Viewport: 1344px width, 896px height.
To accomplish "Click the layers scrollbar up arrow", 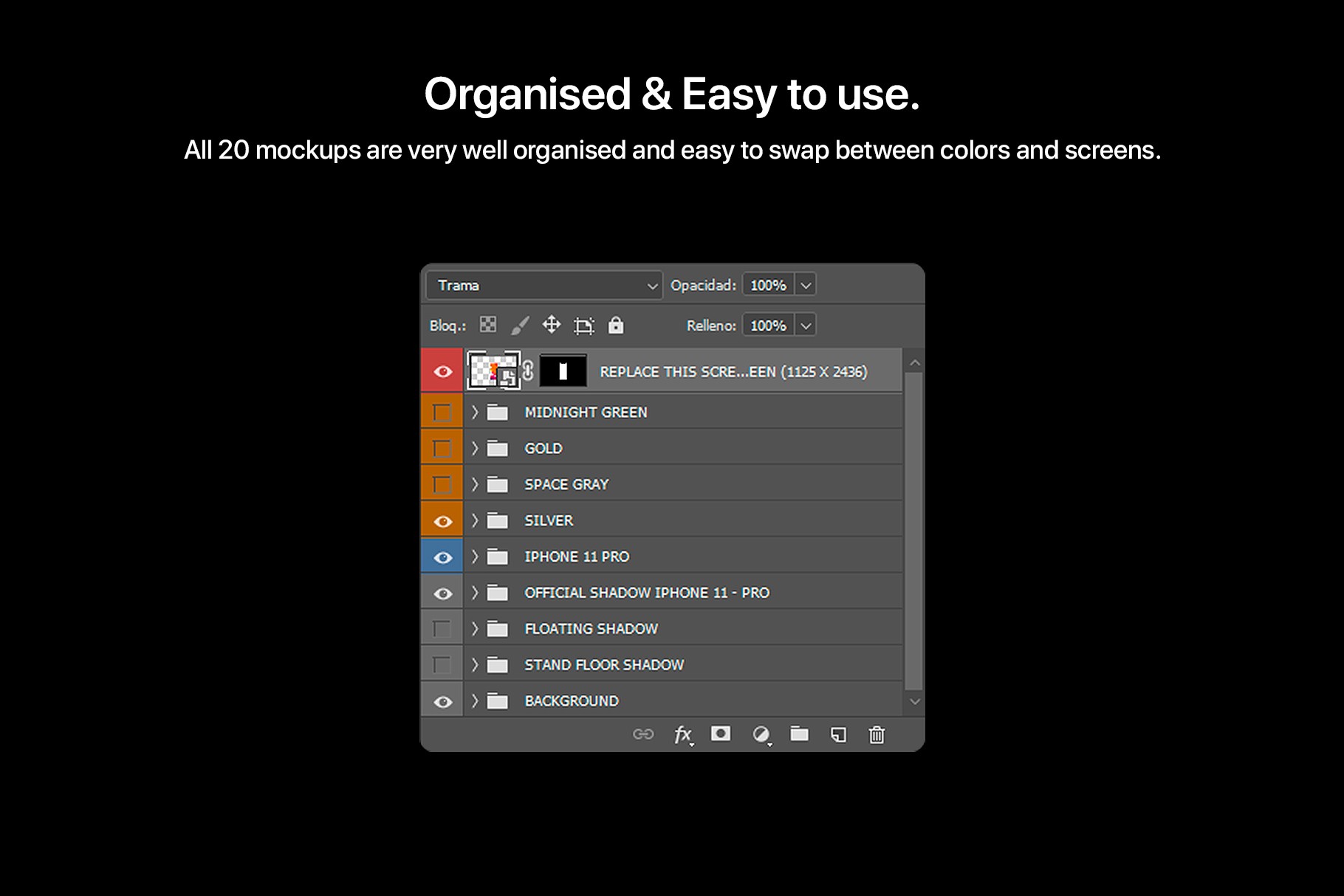I will click(x=914, y=362).
